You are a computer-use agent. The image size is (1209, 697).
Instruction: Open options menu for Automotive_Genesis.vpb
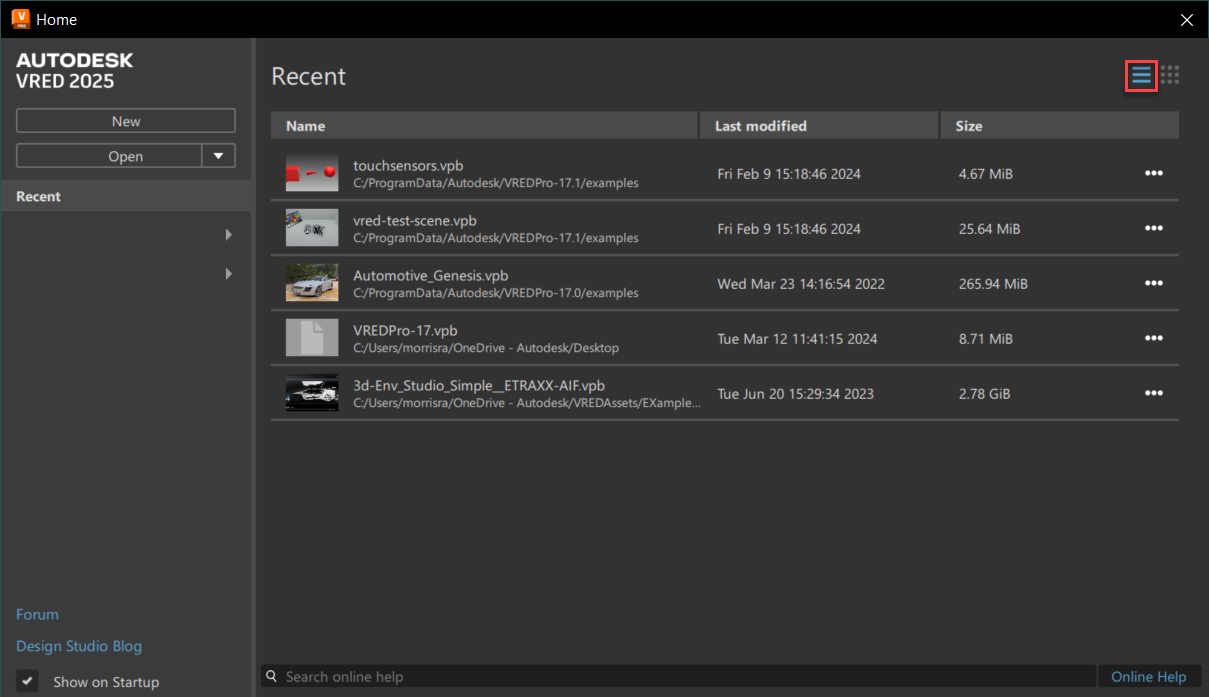[x=1154, y=283]
